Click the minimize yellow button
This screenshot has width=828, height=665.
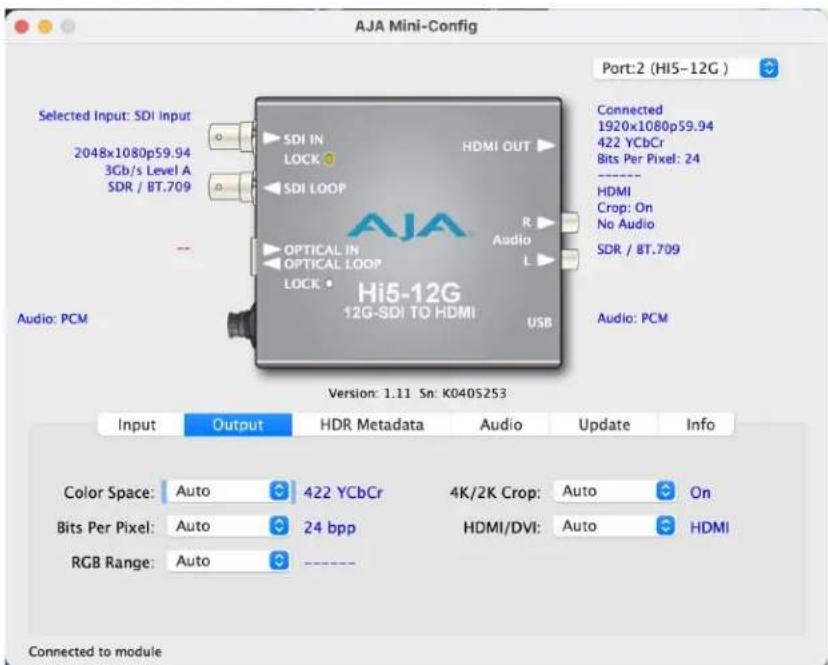click(45, 26)
